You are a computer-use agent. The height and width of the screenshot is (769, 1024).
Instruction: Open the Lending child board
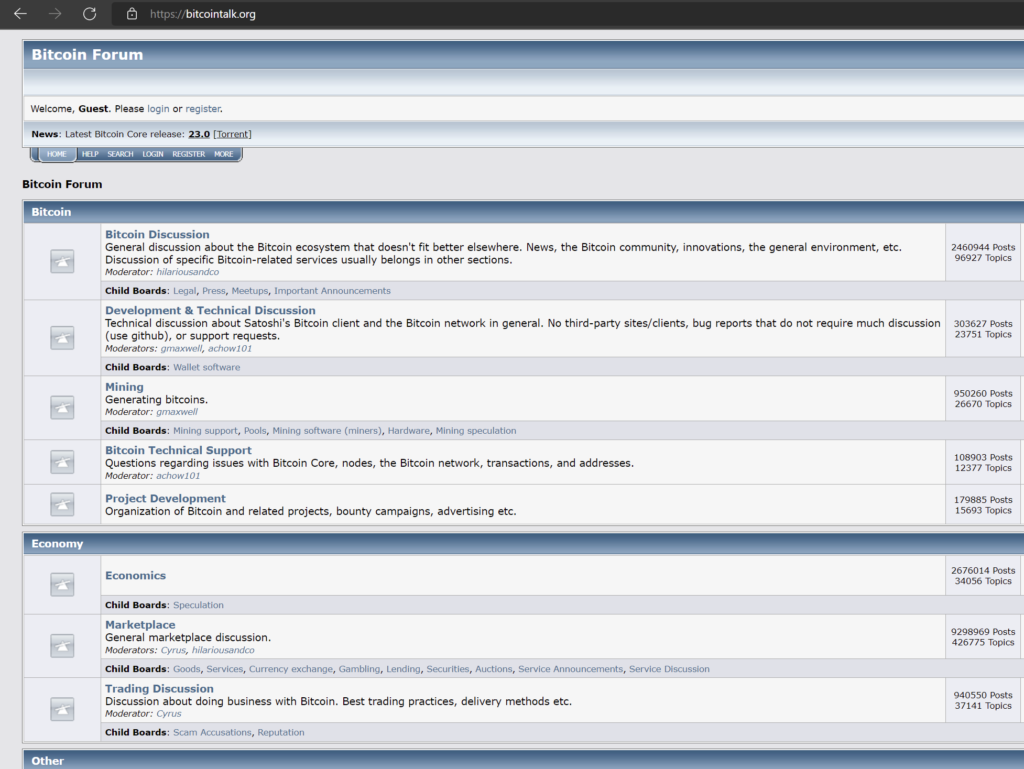pos(403,669)
